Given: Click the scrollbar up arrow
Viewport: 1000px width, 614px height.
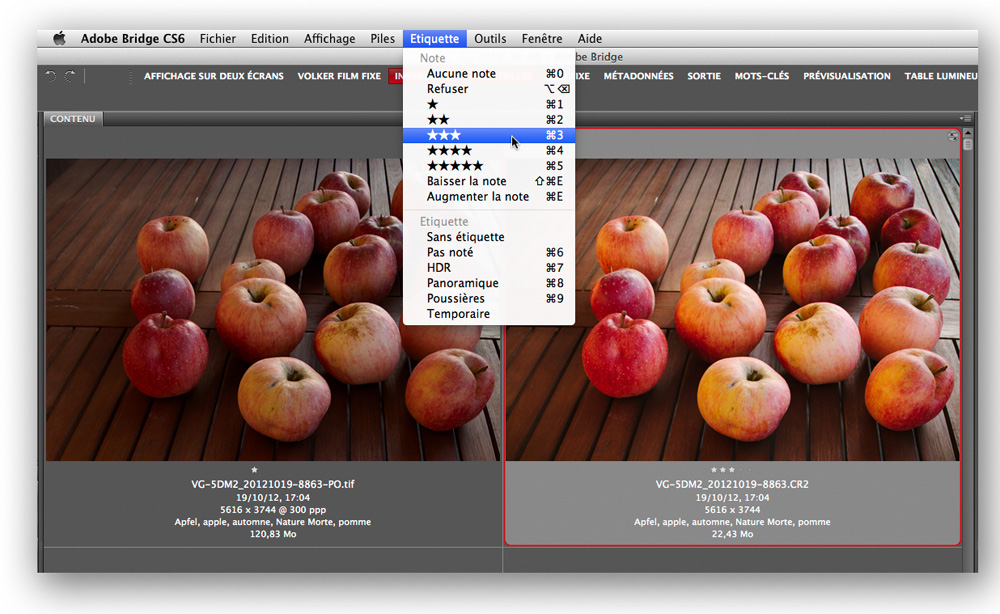Looking at the screenshot, I should (x=967, y=133).
